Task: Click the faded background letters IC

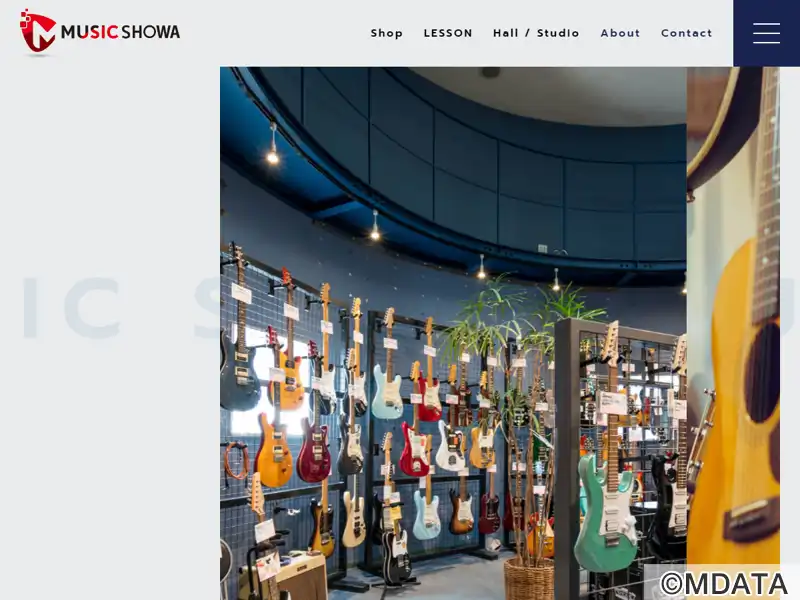Action: [71, 308]
